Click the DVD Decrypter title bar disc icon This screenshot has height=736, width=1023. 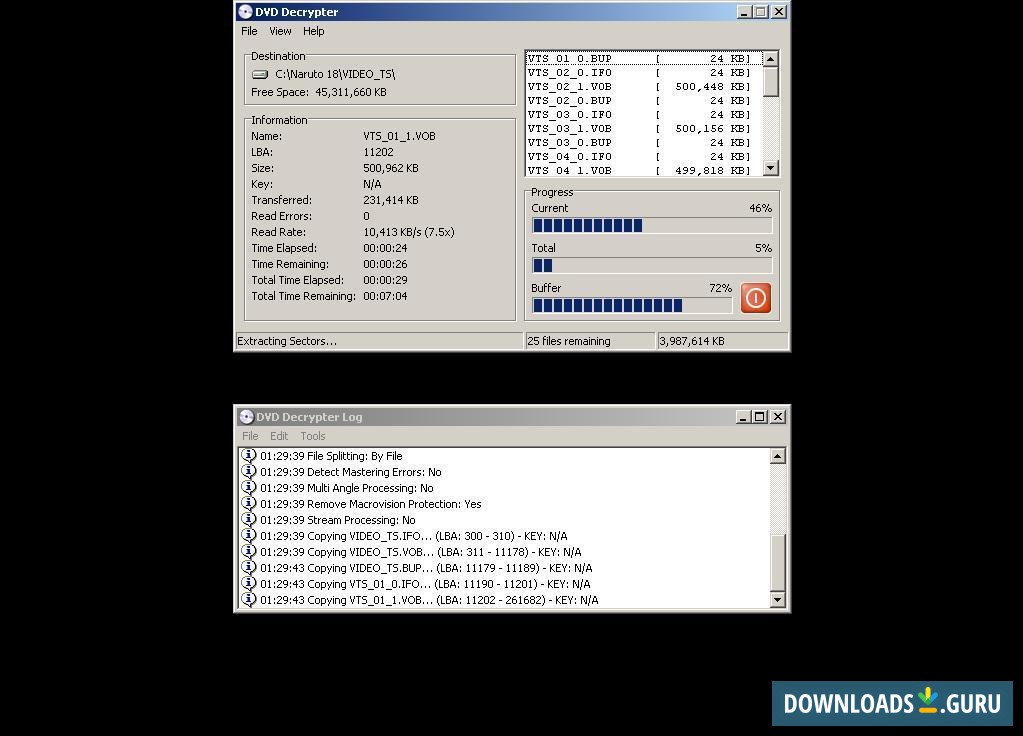(245, 12)
